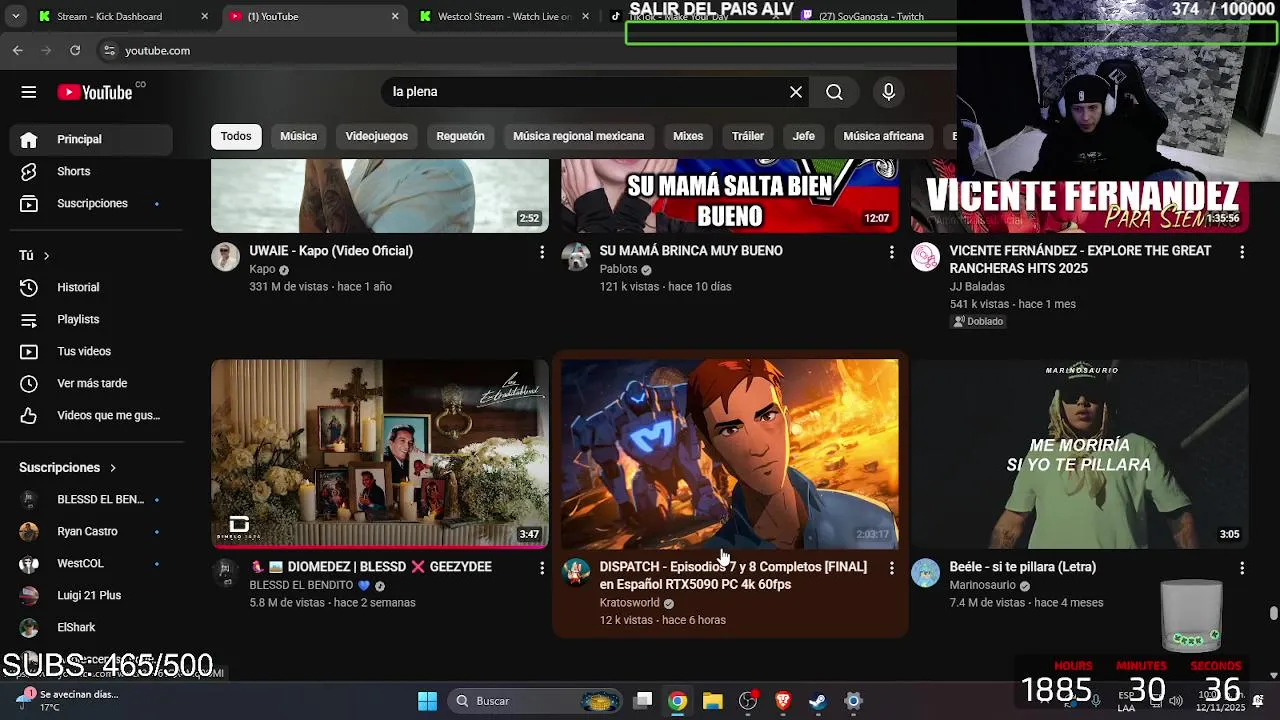Open Historial in the sidebar
Screen dimensions: 1280x720
click(91, 287)
